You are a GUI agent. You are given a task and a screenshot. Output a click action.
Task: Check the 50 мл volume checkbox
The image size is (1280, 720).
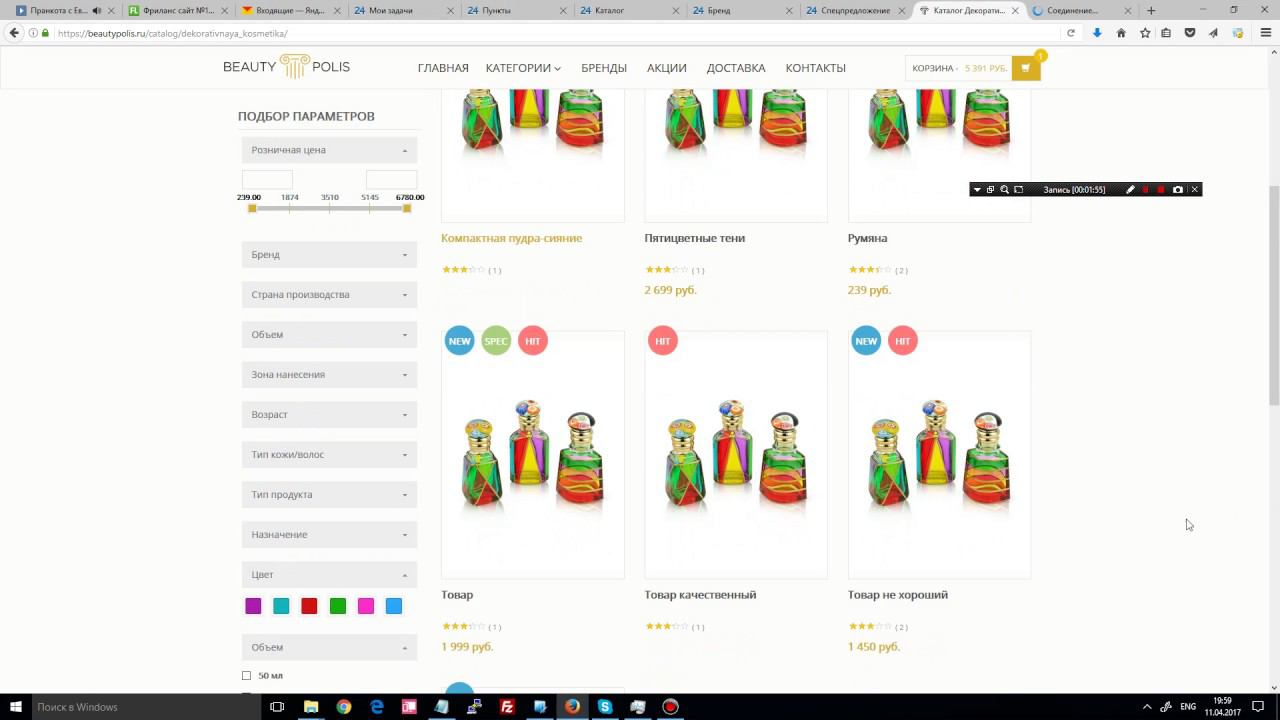[247, 676]
